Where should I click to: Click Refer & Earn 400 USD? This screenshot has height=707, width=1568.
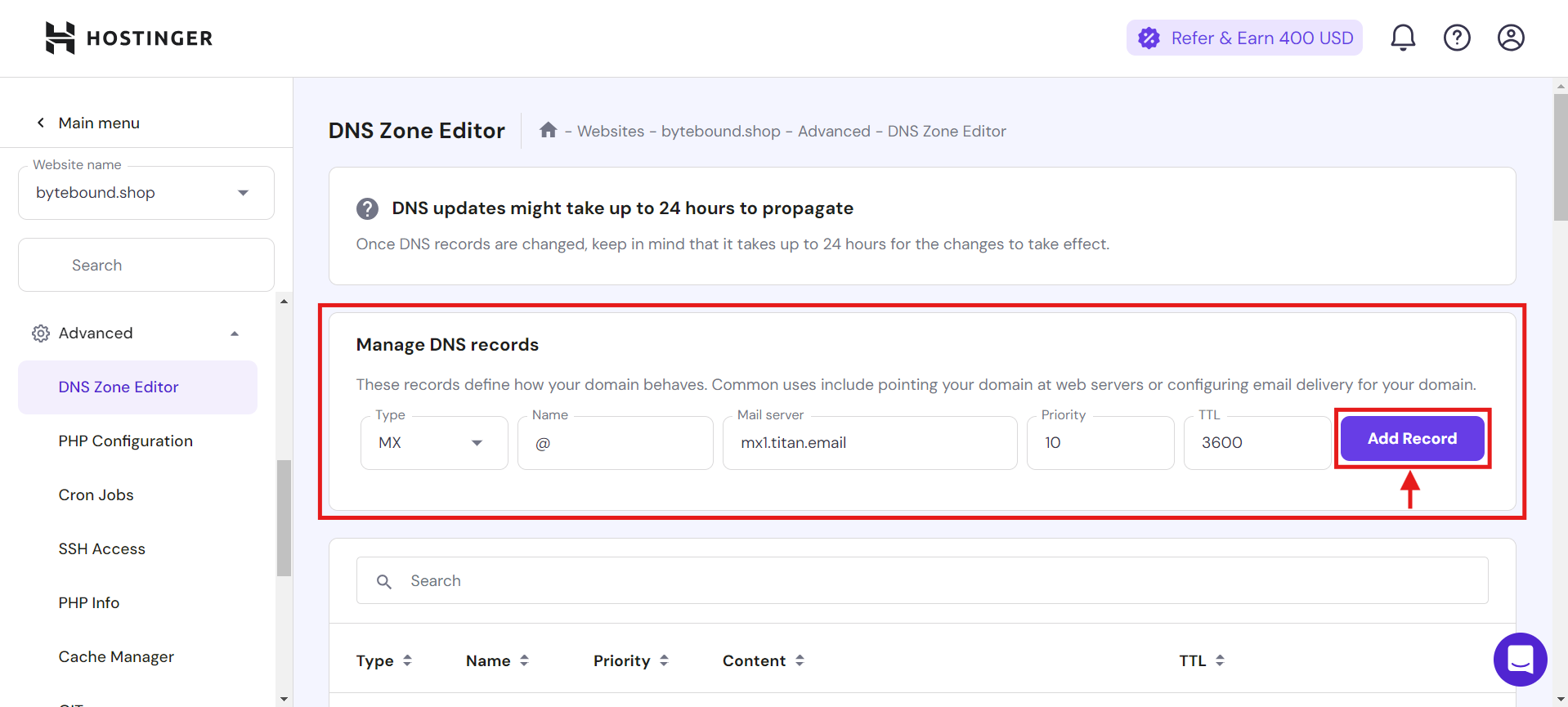1244,38
